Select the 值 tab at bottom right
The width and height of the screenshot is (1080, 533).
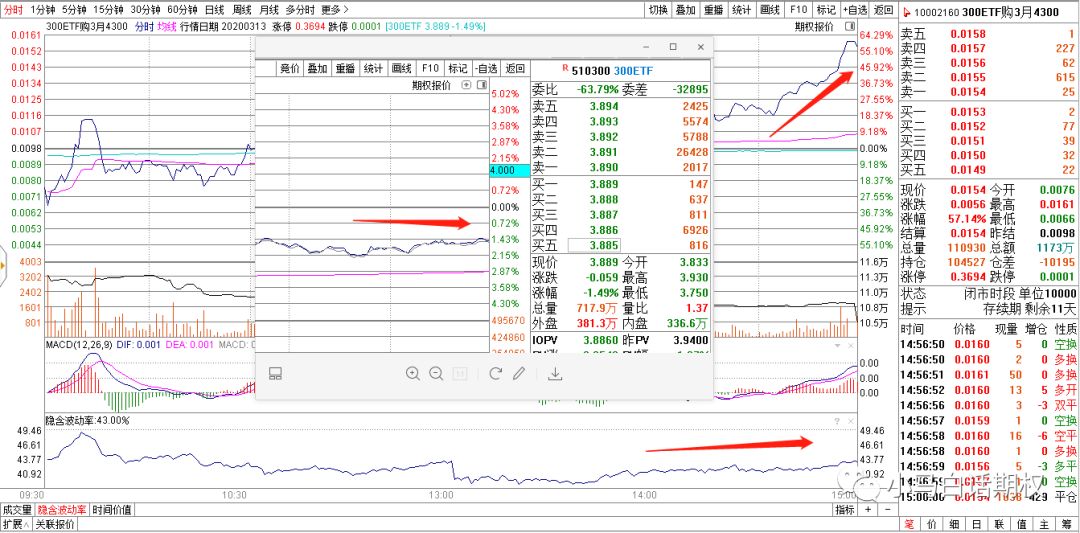click(1023, 525)
